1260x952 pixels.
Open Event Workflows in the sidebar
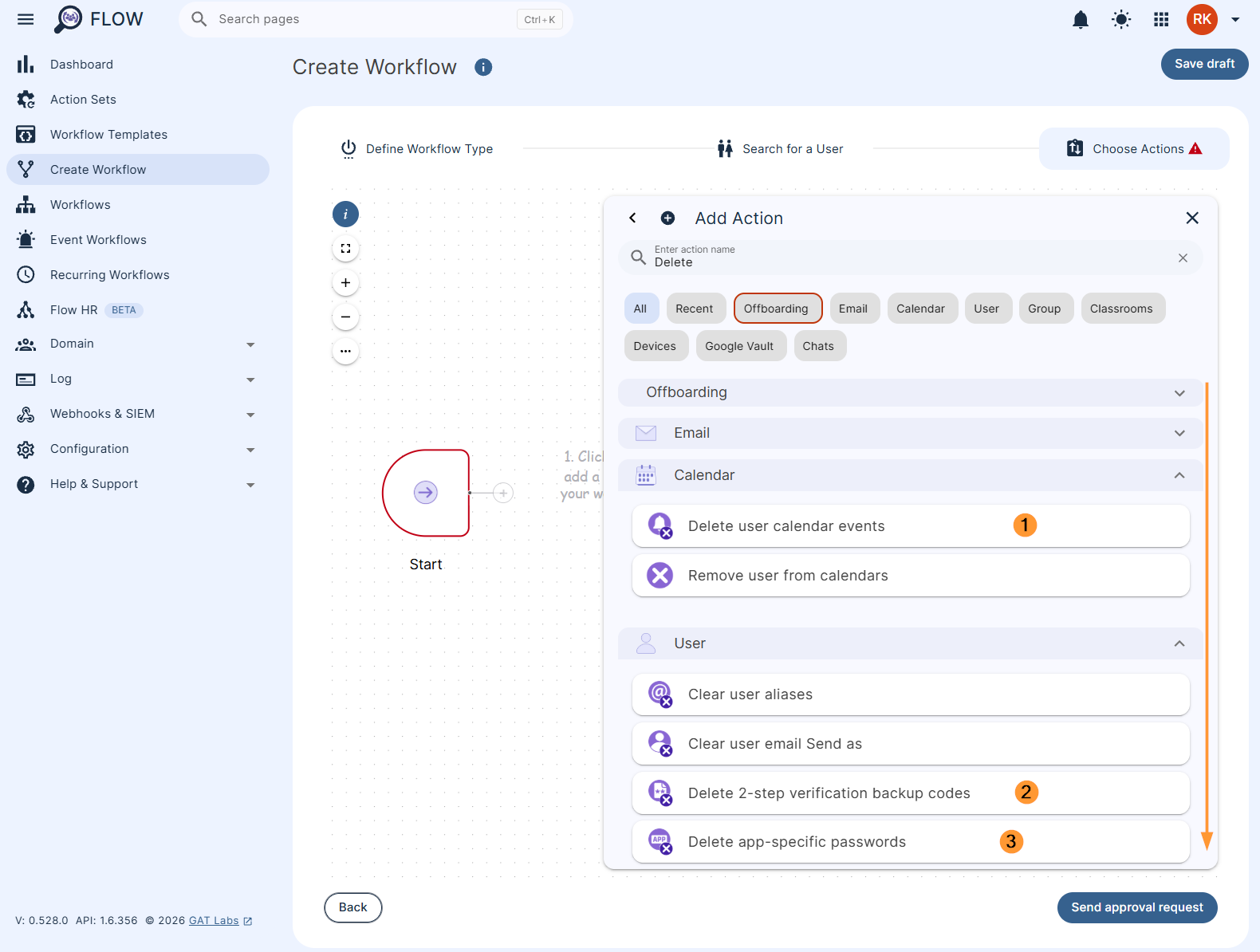pos(138,240)
